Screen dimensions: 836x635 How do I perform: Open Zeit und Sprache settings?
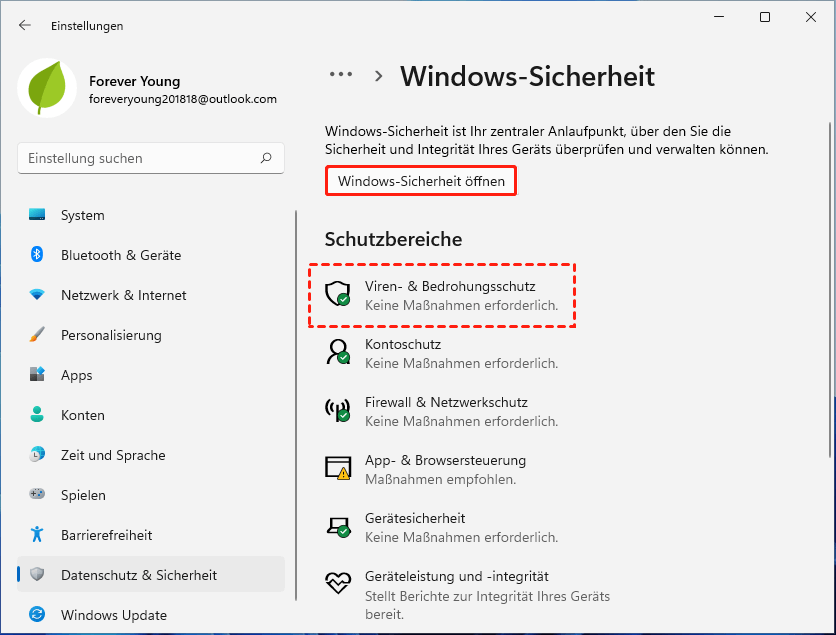[113, 455]
